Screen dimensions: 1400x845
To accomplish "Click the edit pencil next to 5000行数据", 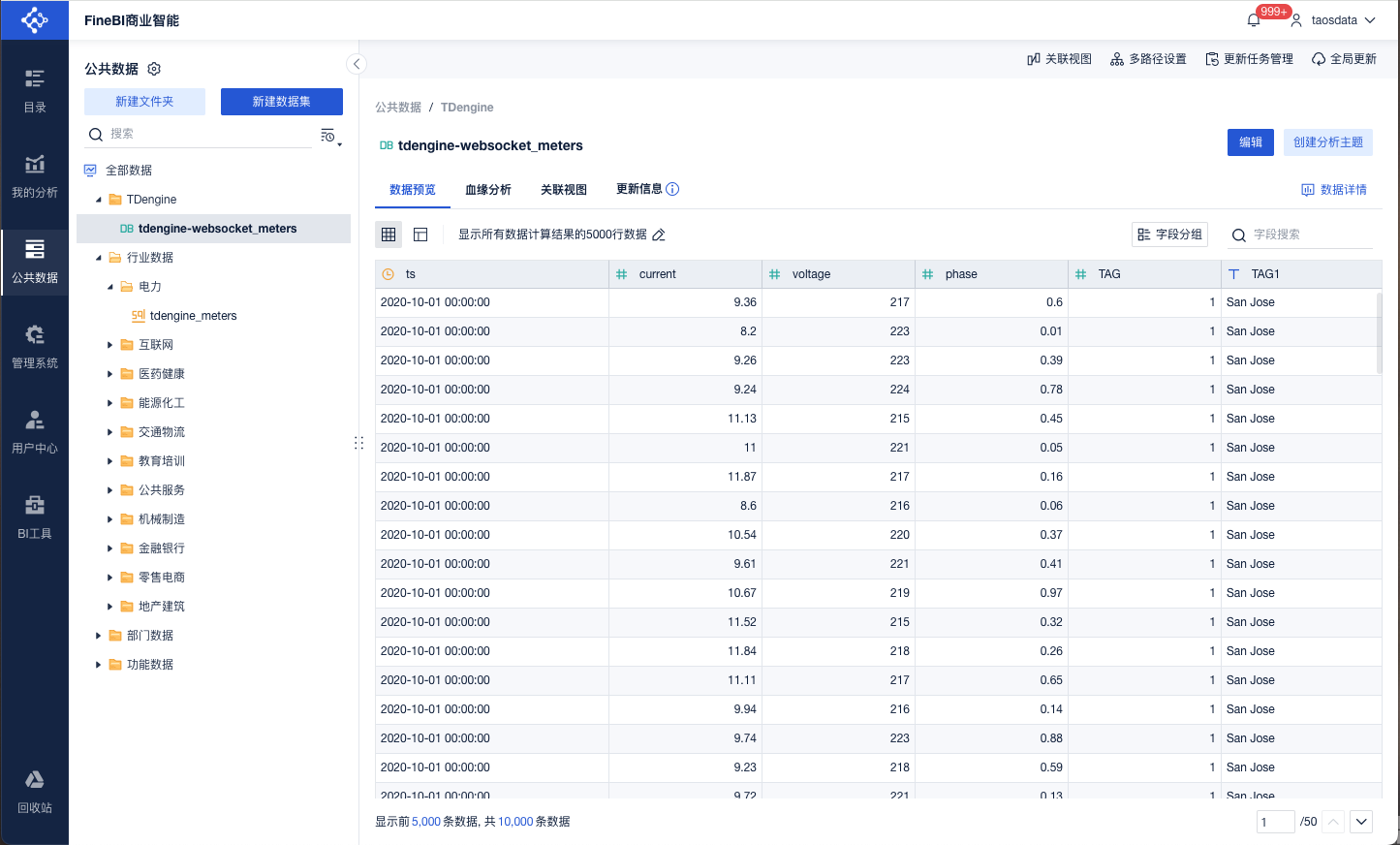I will 659,235.
